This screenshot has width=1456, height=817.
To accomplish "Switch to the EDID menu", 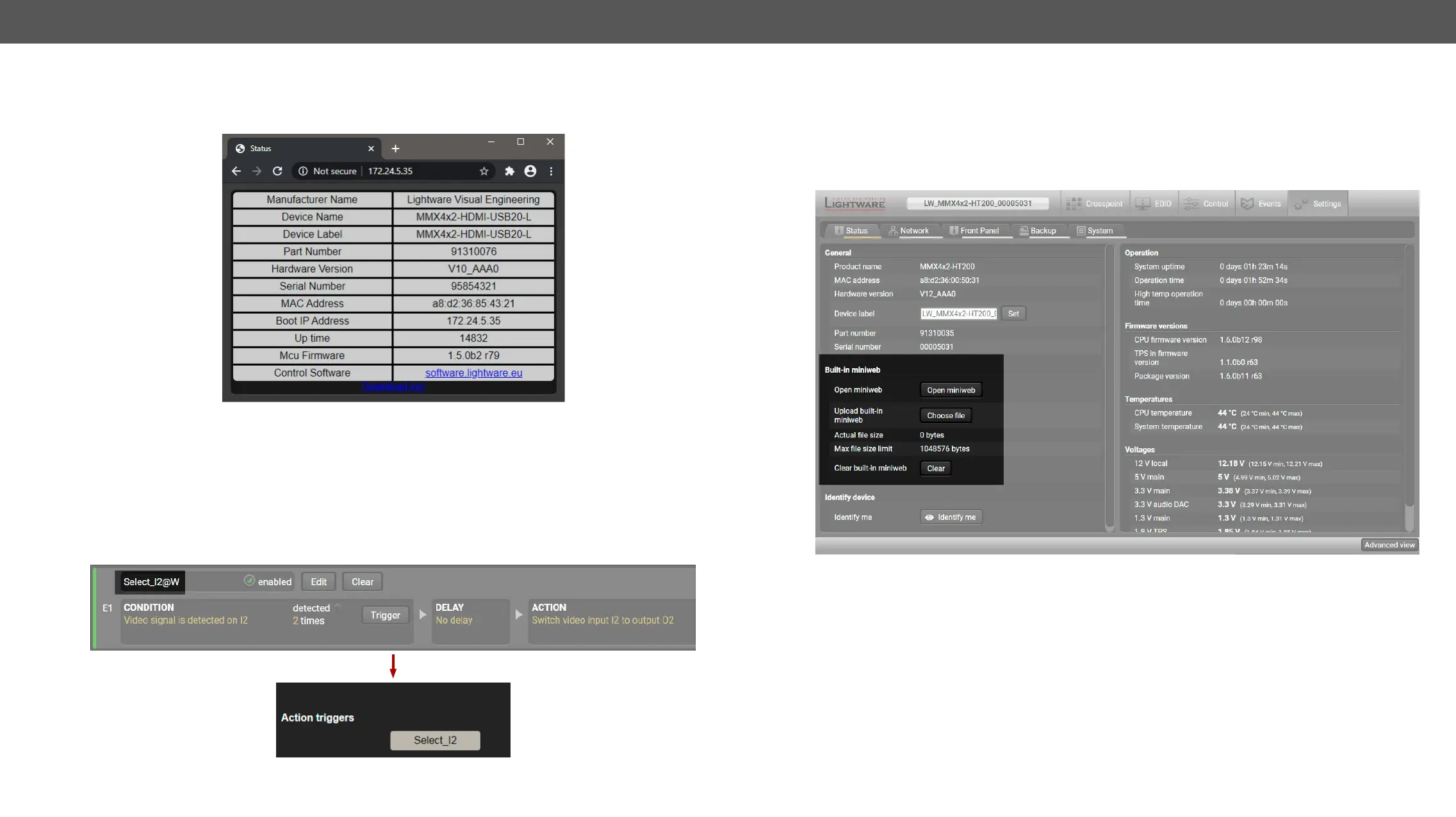I will pos(1154,204).
